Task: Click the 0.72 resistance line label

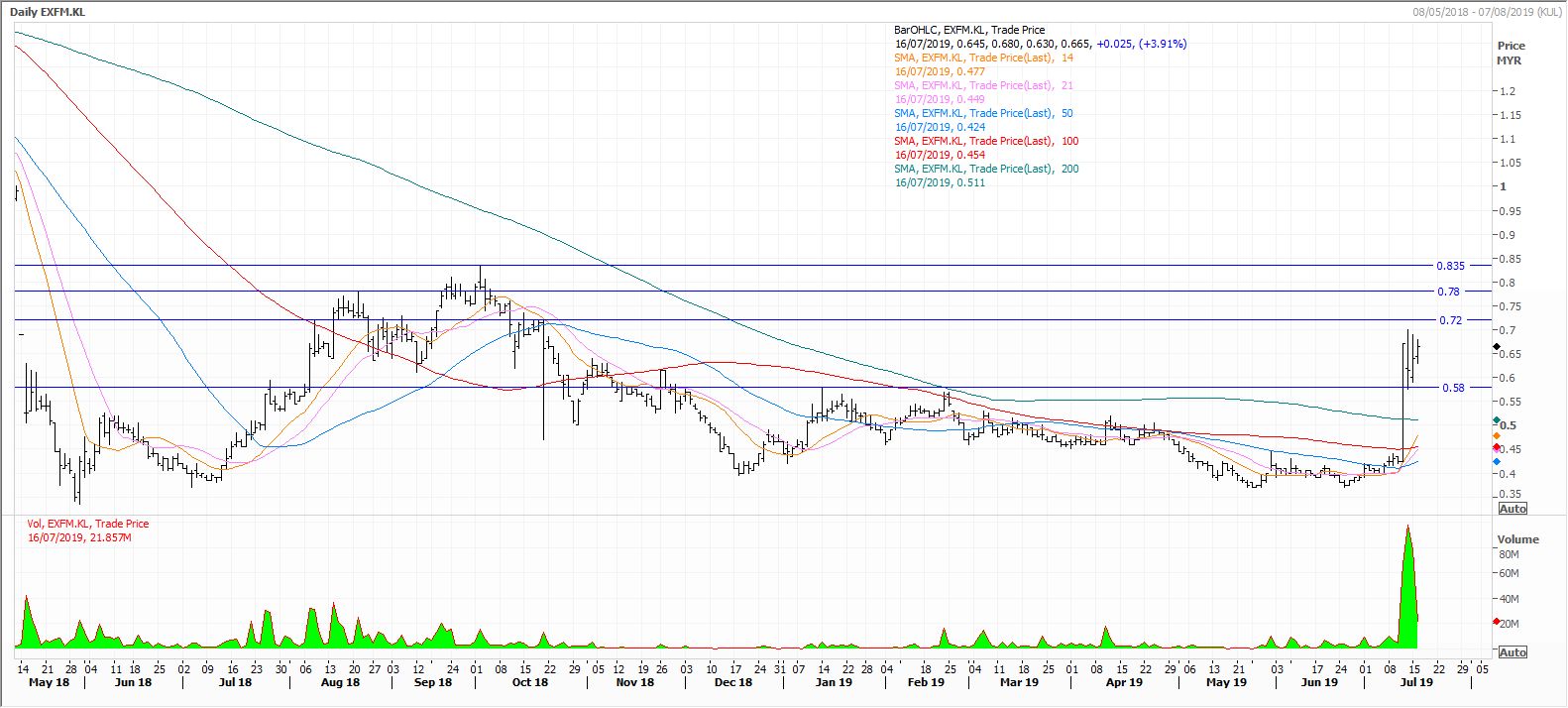Action: tap(1450, 320)
